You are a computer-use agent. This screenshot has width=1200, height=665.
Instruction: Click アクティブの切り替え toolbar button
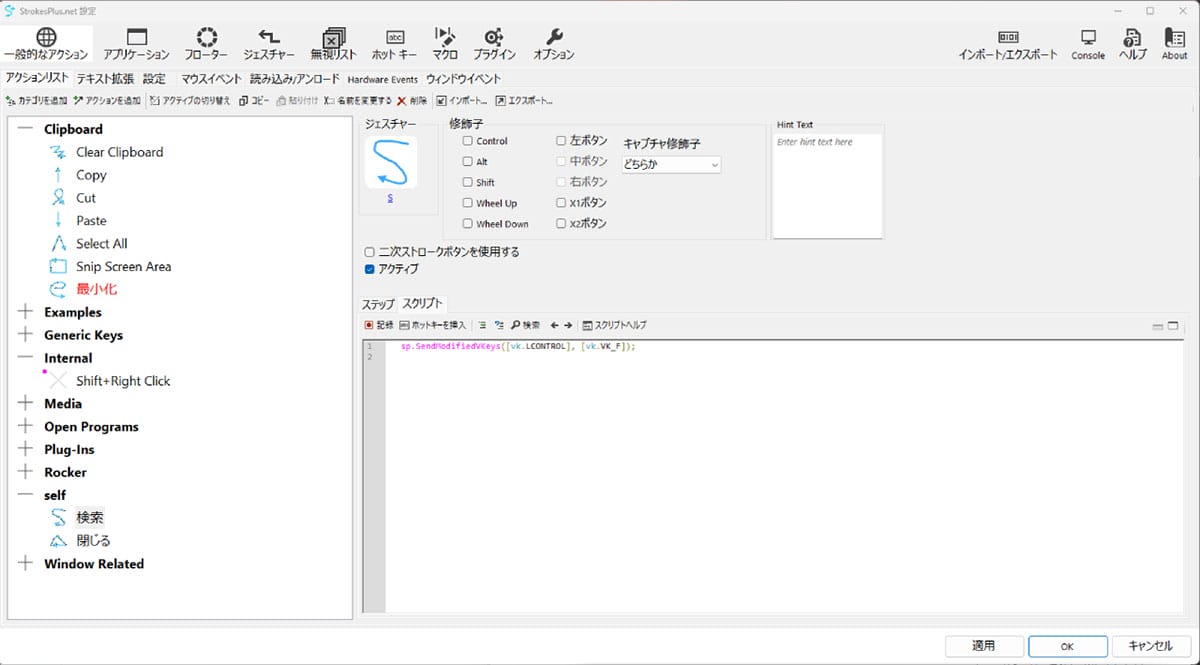pyautogui.click(x=190, y=101)
